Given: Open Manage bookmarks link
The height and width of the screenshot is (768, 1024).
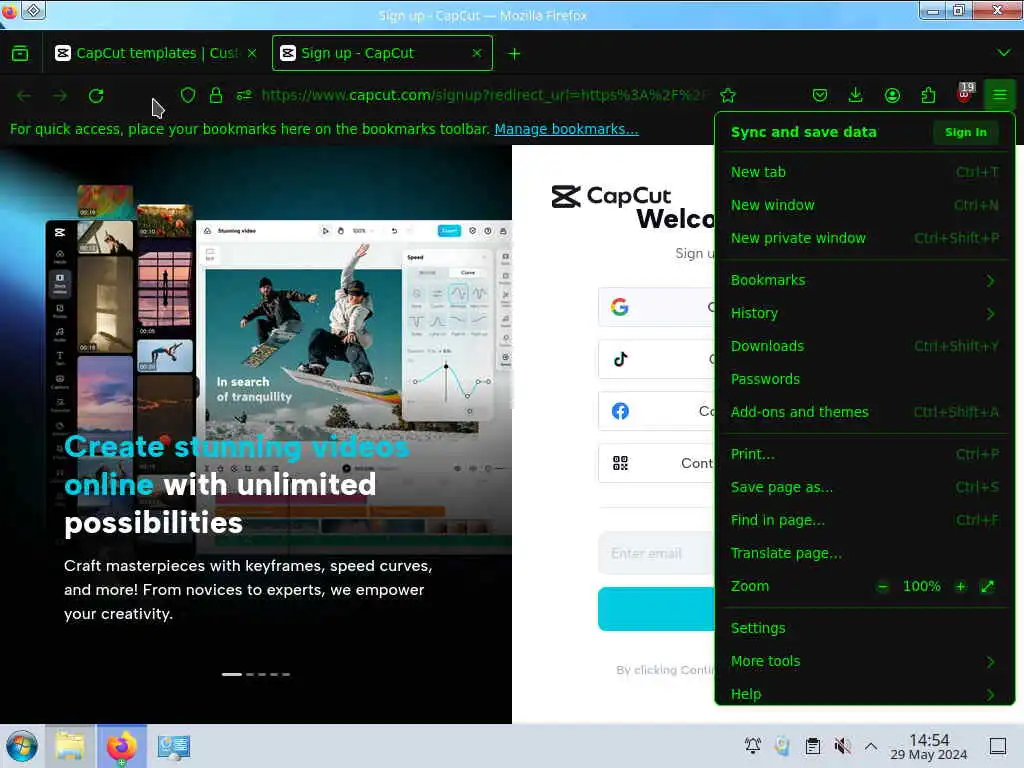Looking at the screenshot, I should (566, 129).
